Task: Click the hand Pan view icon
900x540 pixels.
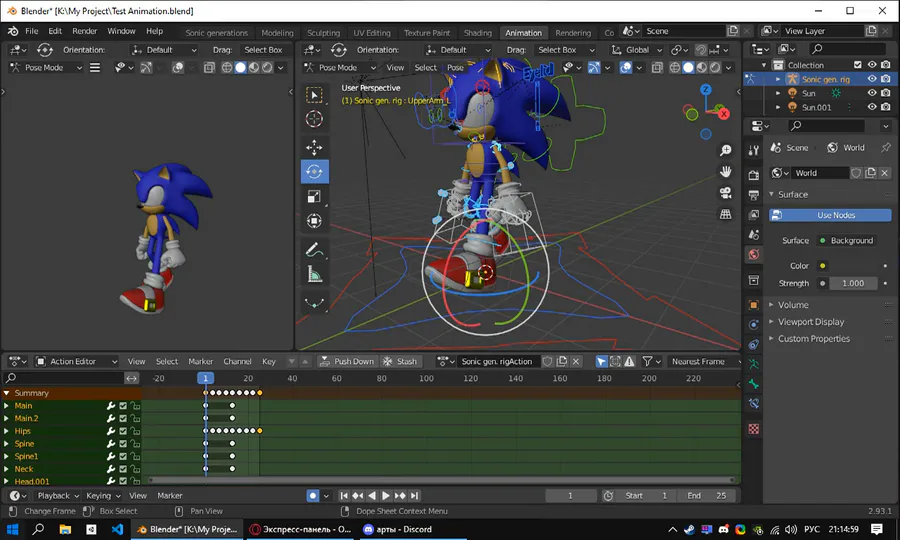Action: click(726, 172)
